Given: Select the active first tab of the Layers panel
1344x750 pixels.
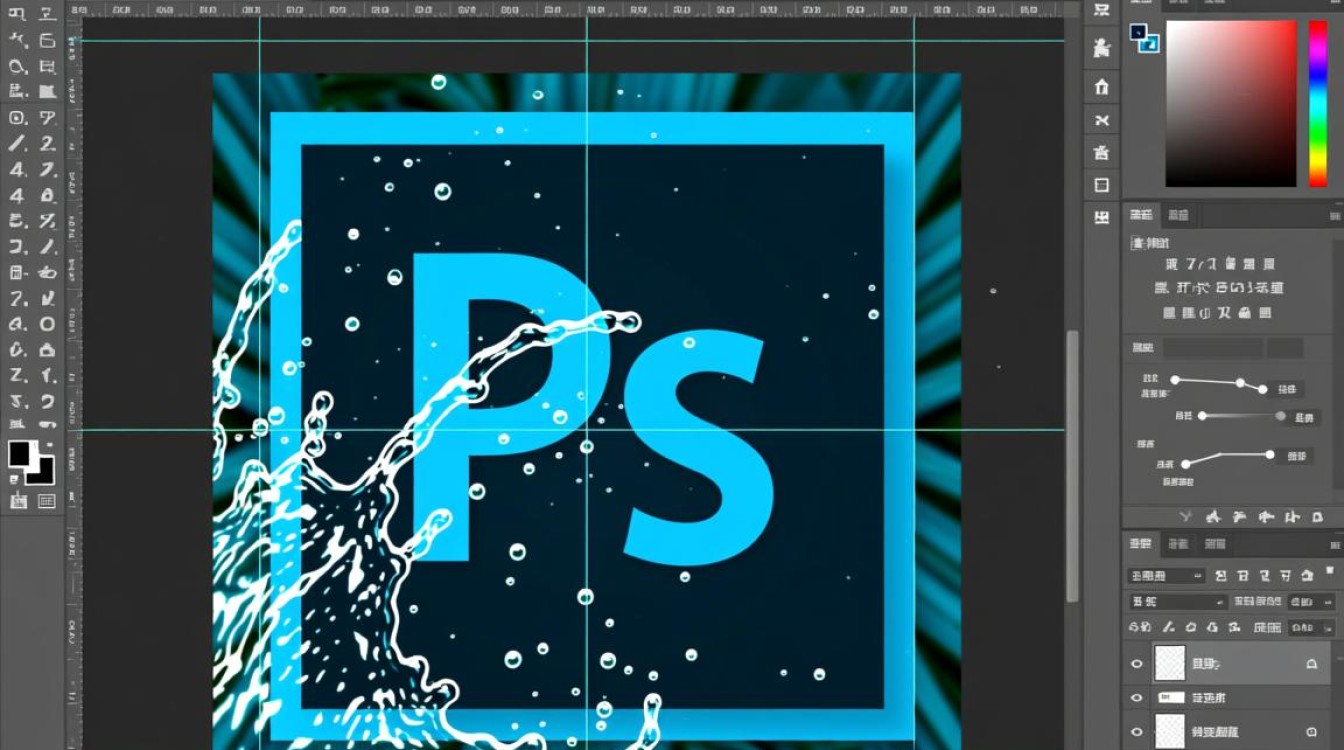Looking at the screenshot, I should pos(1140,545).
